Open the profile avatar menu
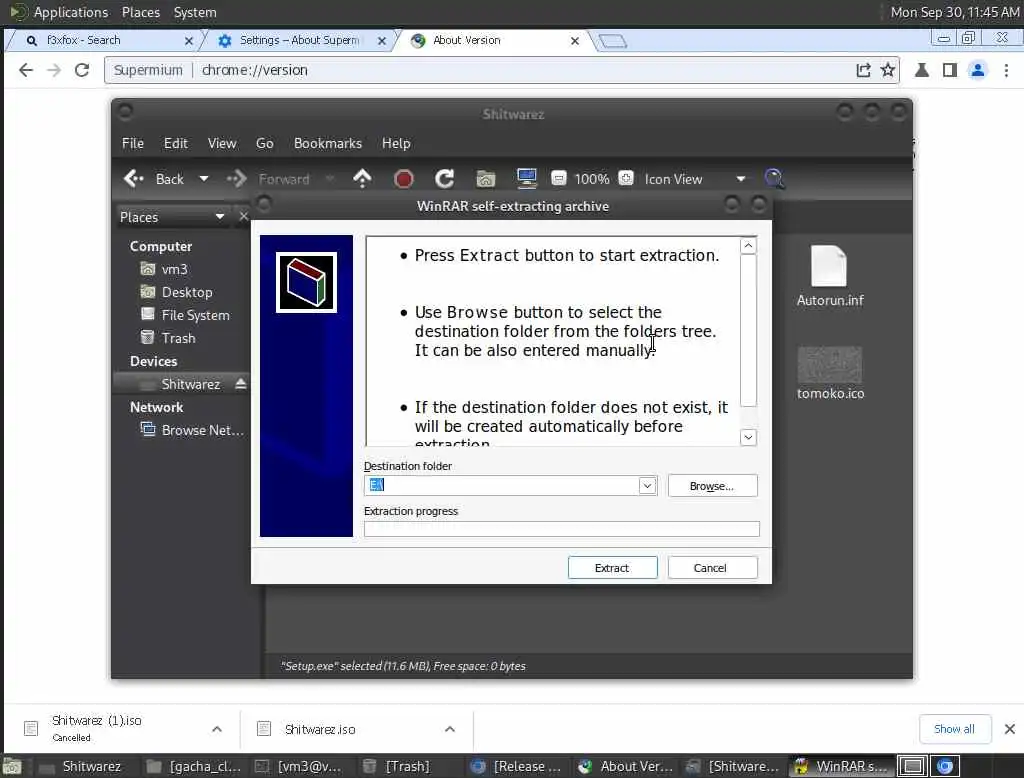This screenshot has height=778, width=1024. click(978, 70)
